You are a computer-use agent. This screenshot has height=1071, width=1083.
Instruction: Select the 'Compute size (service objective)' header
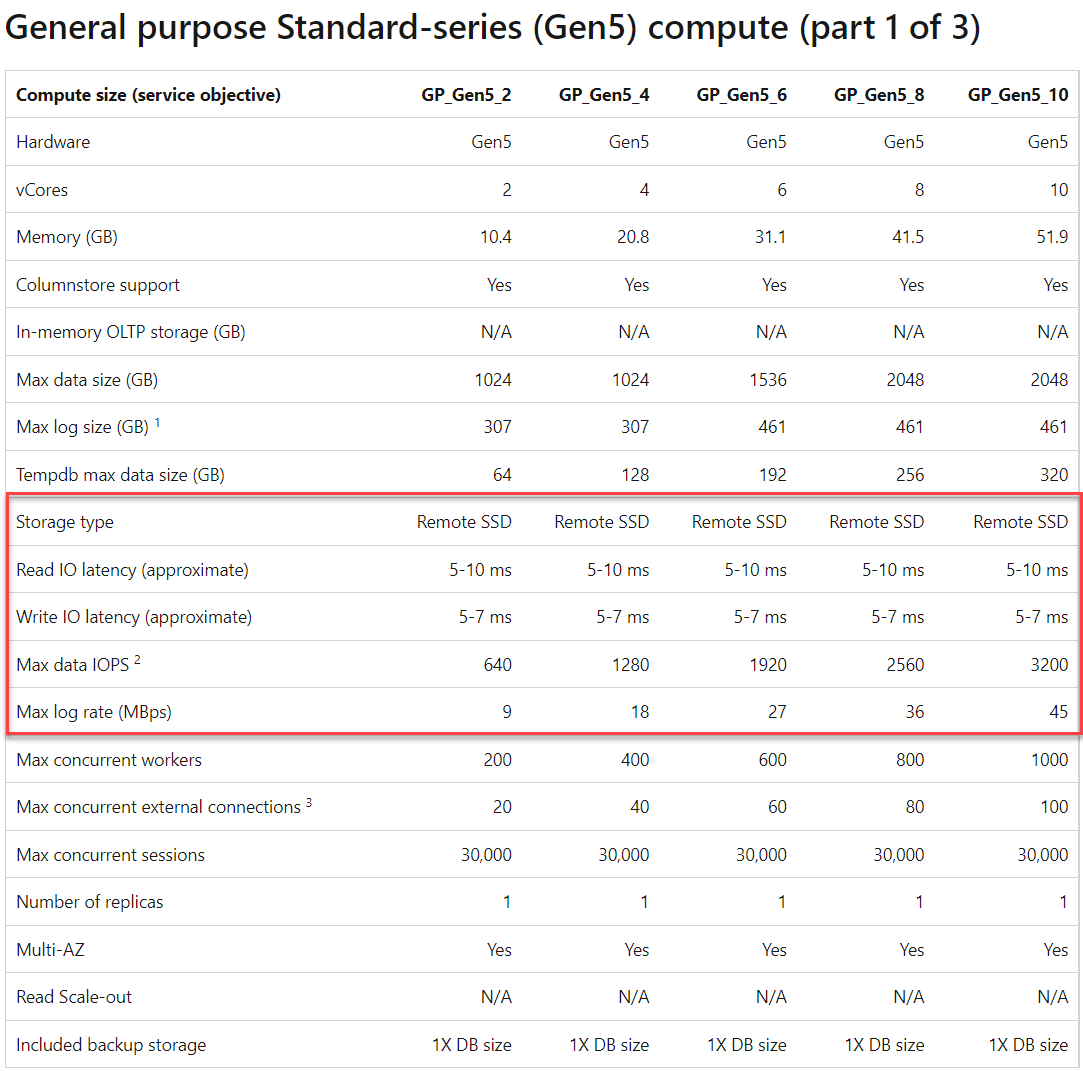click(x=148, y=95)
